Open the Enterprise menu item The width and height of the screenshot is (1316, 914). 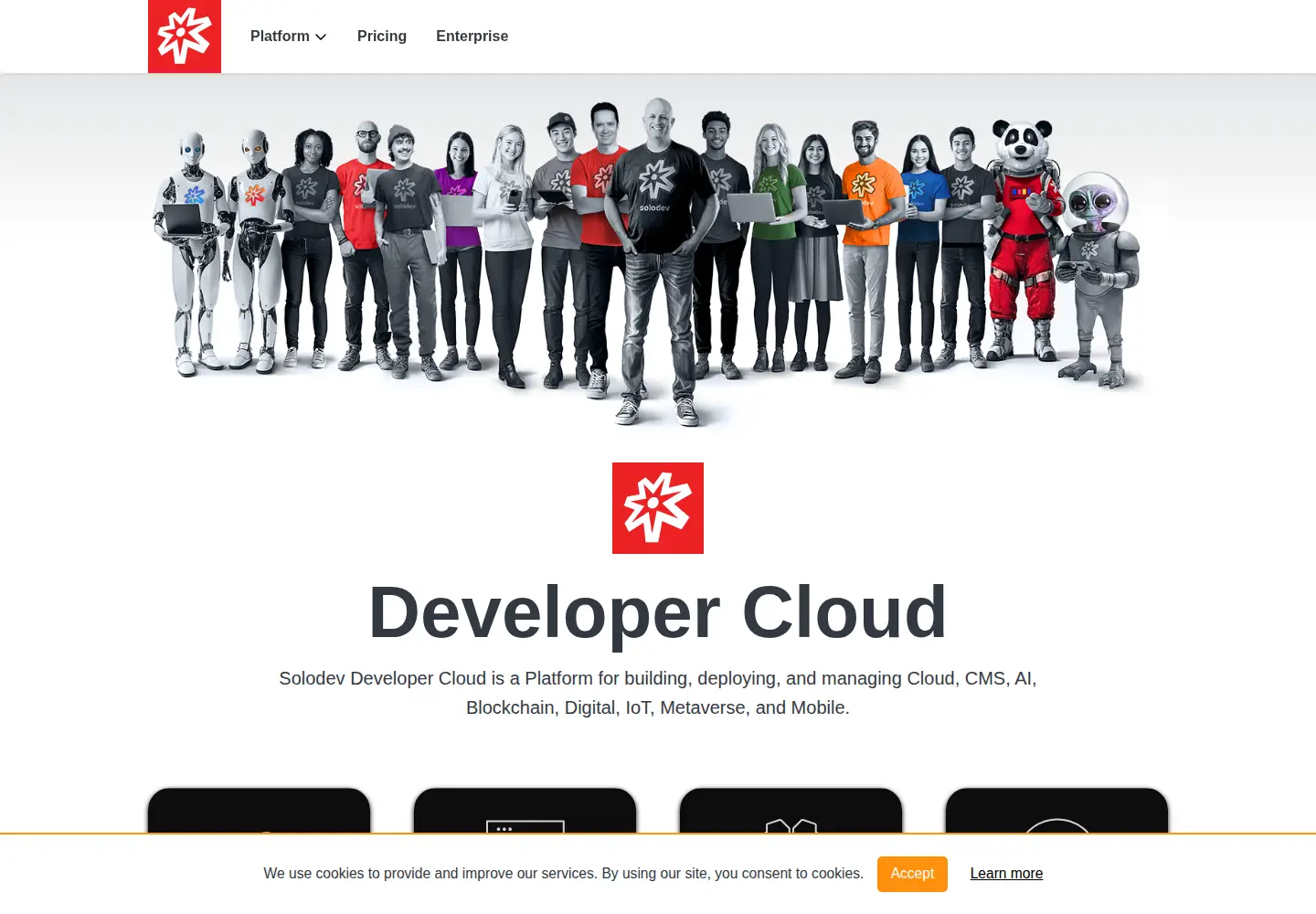click(472, 37)
